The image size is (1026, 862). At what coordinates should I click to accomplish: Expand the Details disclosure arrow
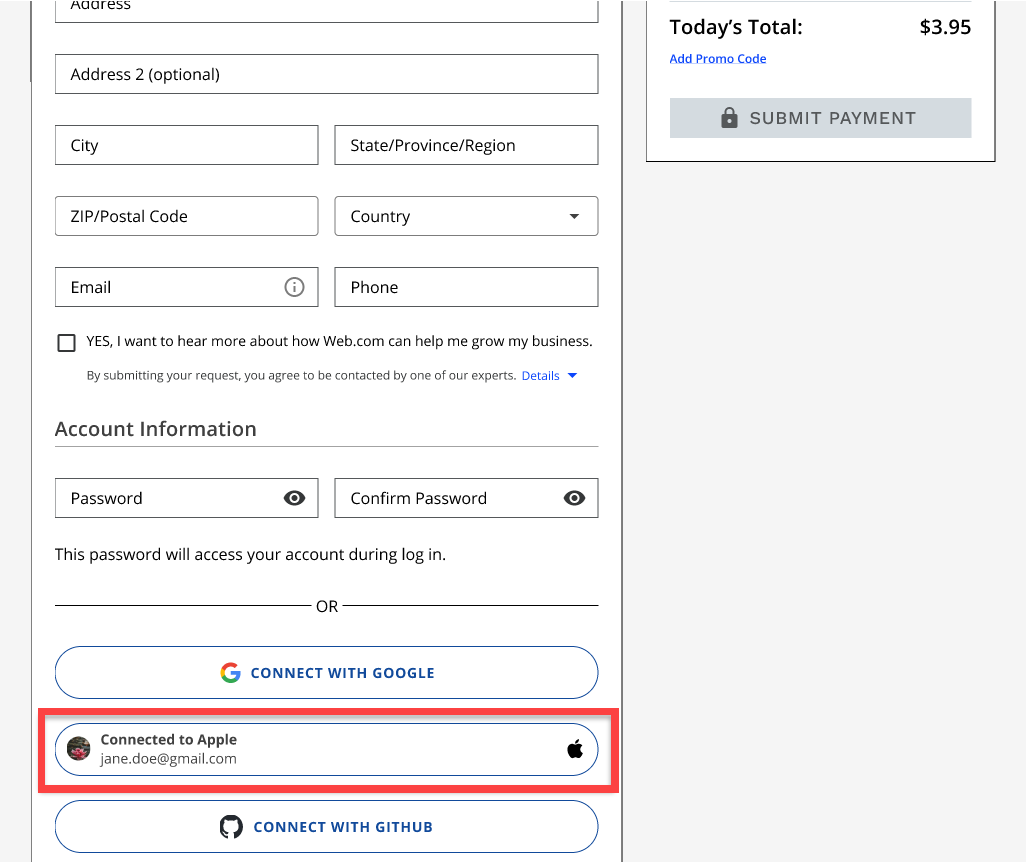tap(572, 375)
